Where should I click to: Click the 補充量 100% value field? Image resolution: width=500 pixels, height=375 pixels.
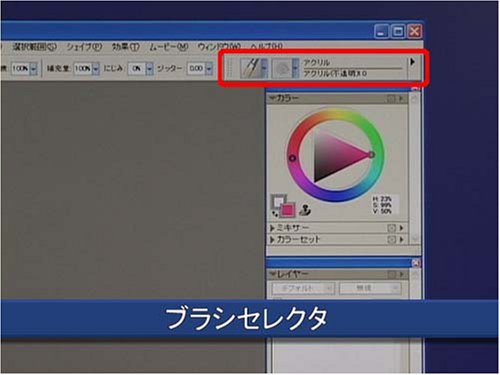(83, 69)
